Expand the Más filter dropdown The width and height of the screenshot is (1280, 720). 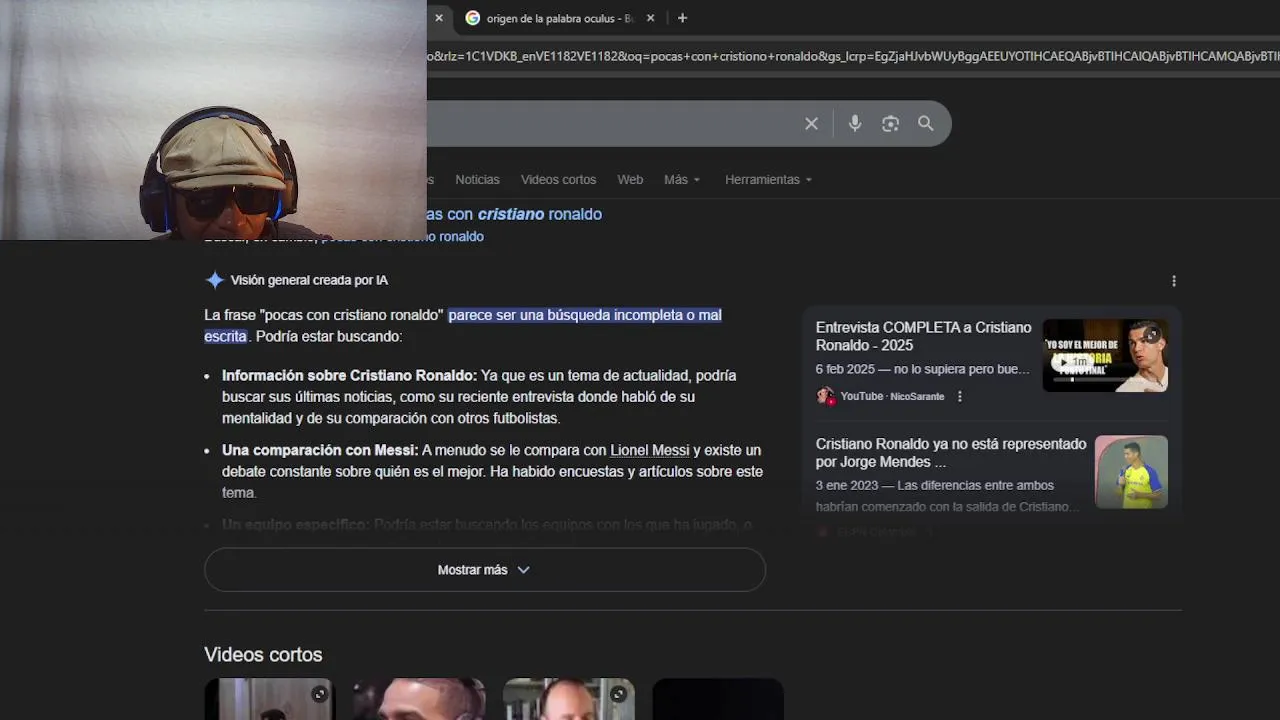[x=682, y=180]
